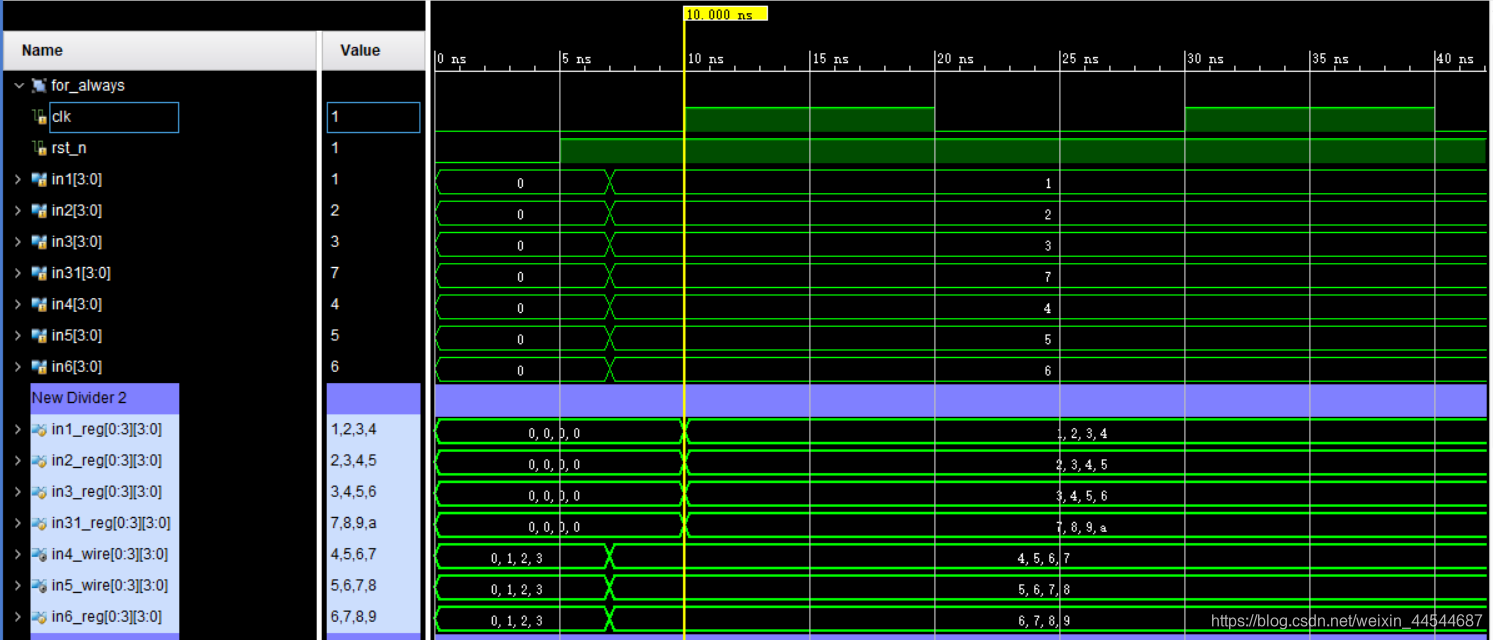Click value 7,8,9,a of in31_reg

[x=353, y=522]
